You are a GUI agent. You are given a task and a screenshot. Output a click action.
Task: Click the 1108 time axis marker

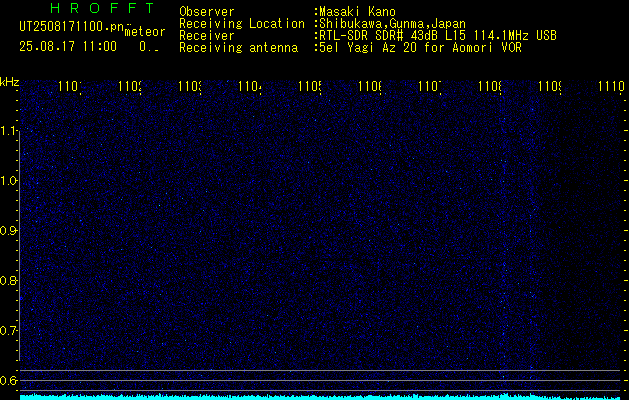tap(490, 86)
